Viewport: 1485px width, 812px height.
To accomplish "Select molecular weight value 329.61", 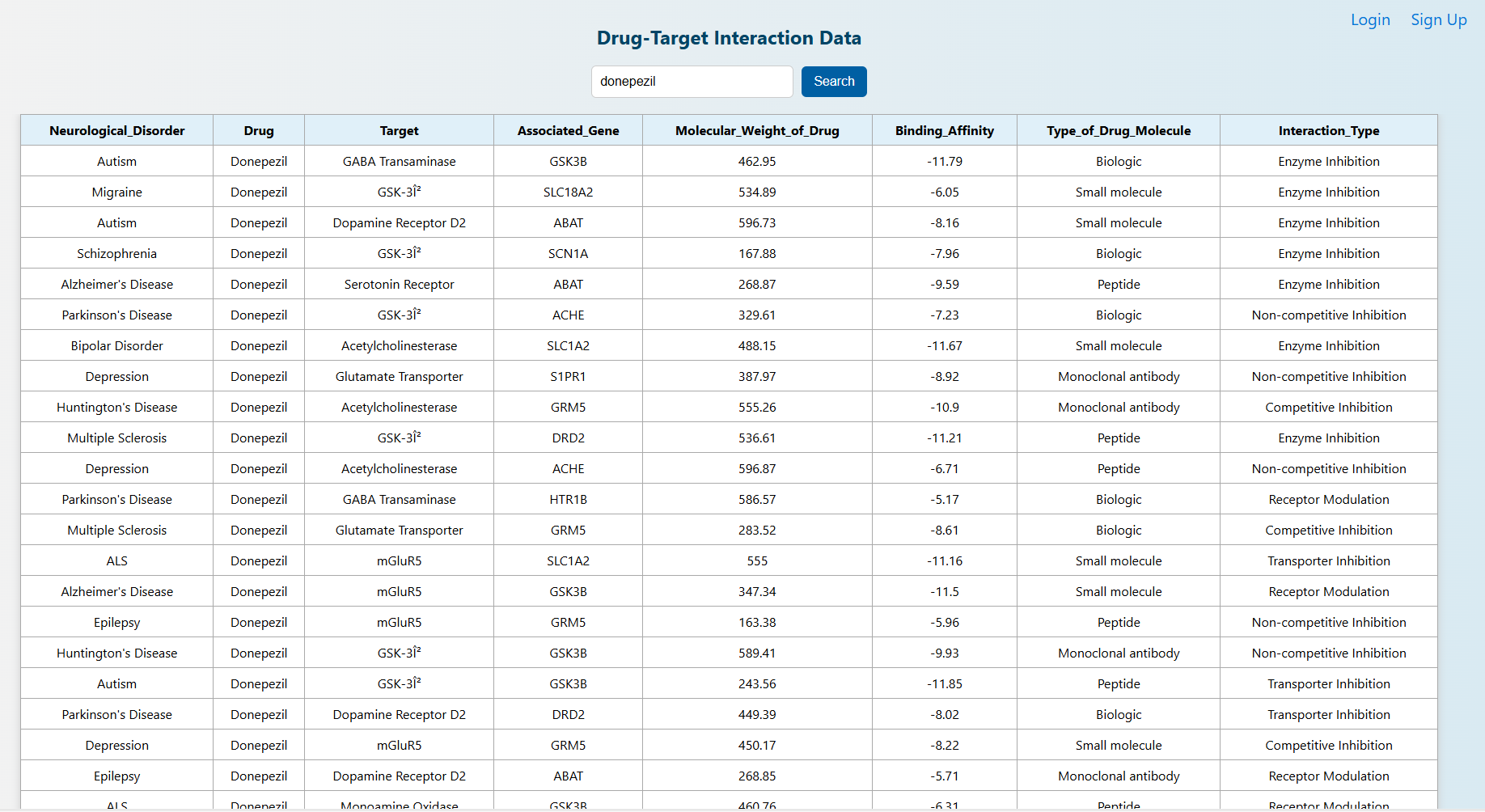I will [x=757, y=315].
